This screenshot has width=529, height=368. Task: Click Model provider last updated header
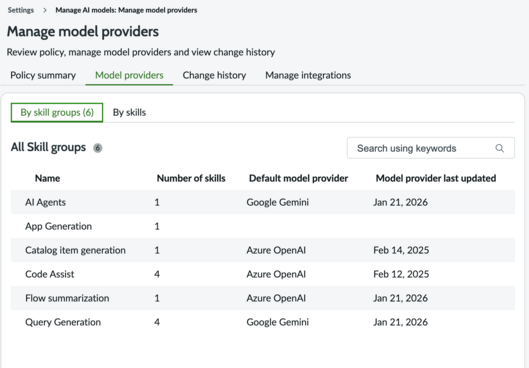click(x=436, y=178)
